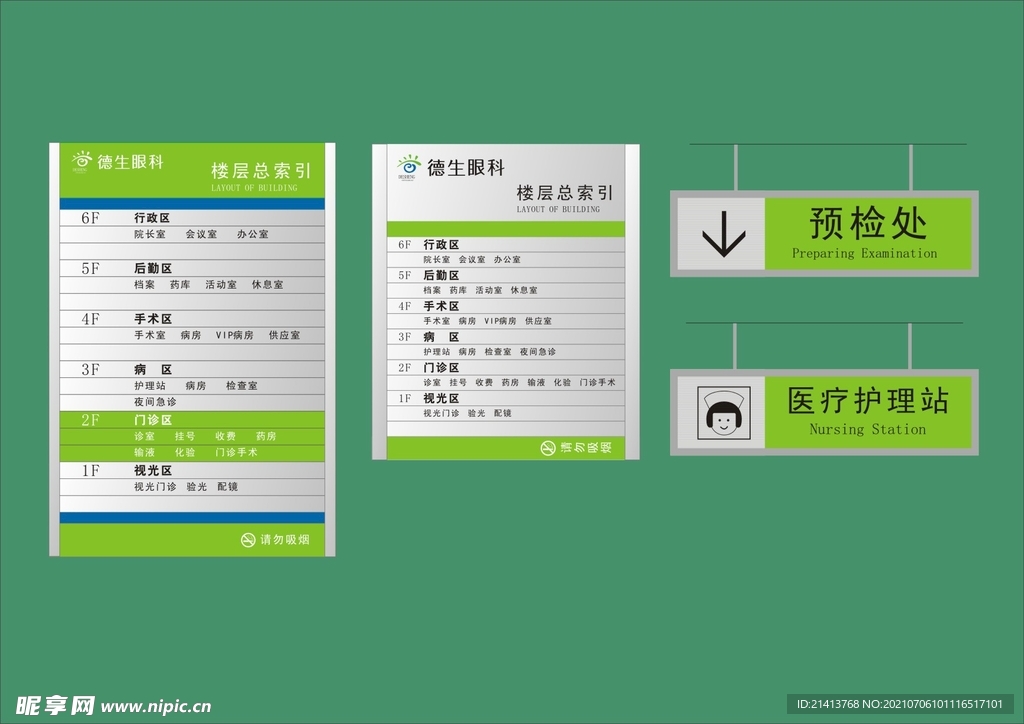
Task: Click the 医疗护理站 title on the hanging sign
Action: click(868, 400)
